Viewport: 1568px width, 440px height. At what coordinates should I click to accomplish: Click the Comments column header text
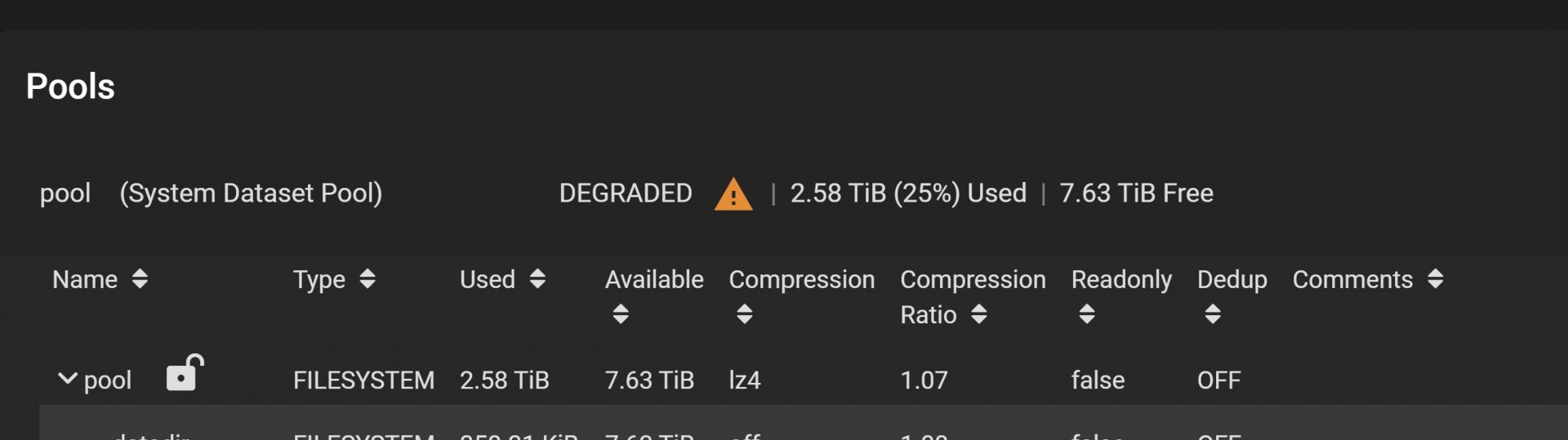point(1352,280)
